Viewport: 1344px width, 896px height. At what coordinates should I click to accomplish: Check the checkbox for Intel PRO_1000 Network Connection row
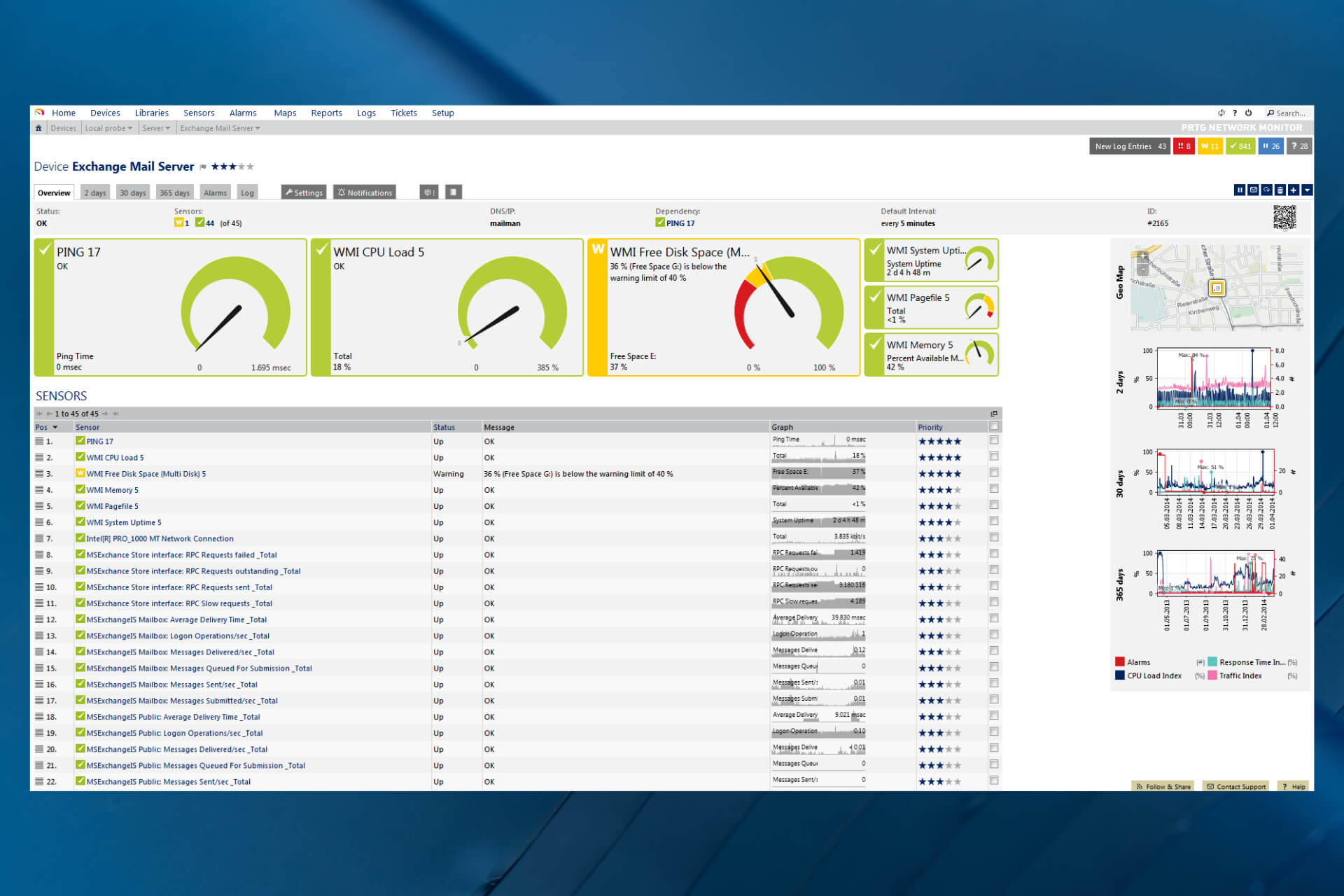tap(994, 538)
